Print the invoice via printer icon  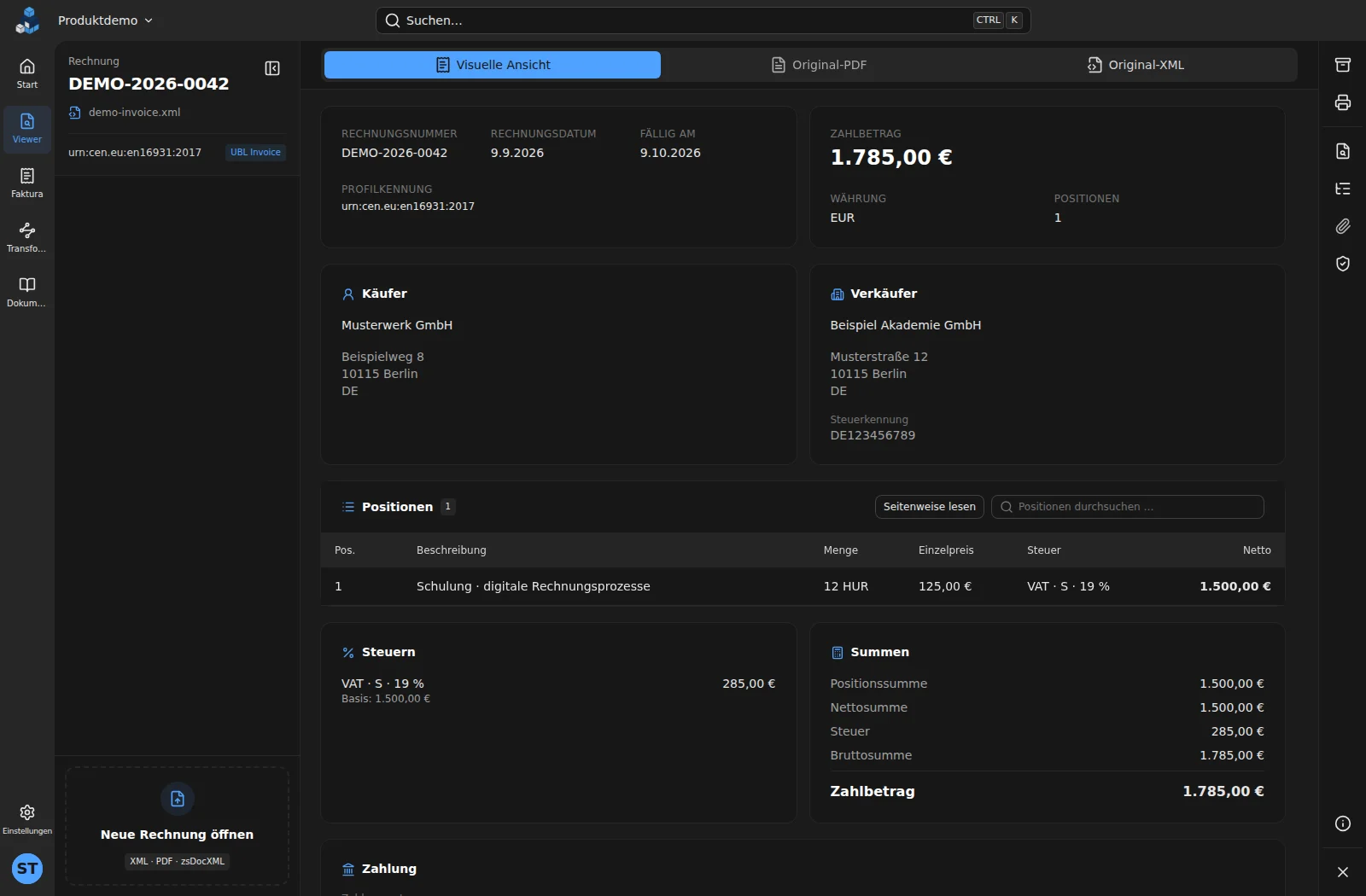1343,102
